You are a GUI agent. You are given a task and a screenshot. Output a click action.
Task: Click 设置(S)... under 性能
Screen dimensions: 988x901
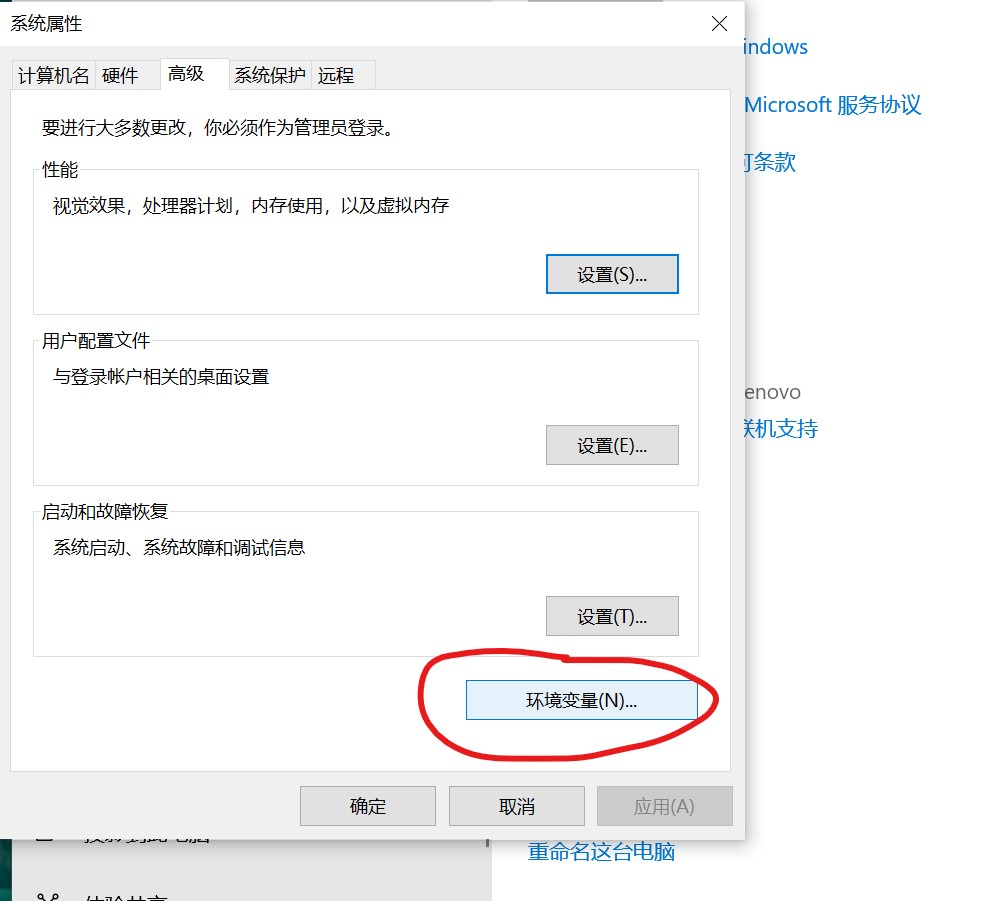click(x=612, y=274)
